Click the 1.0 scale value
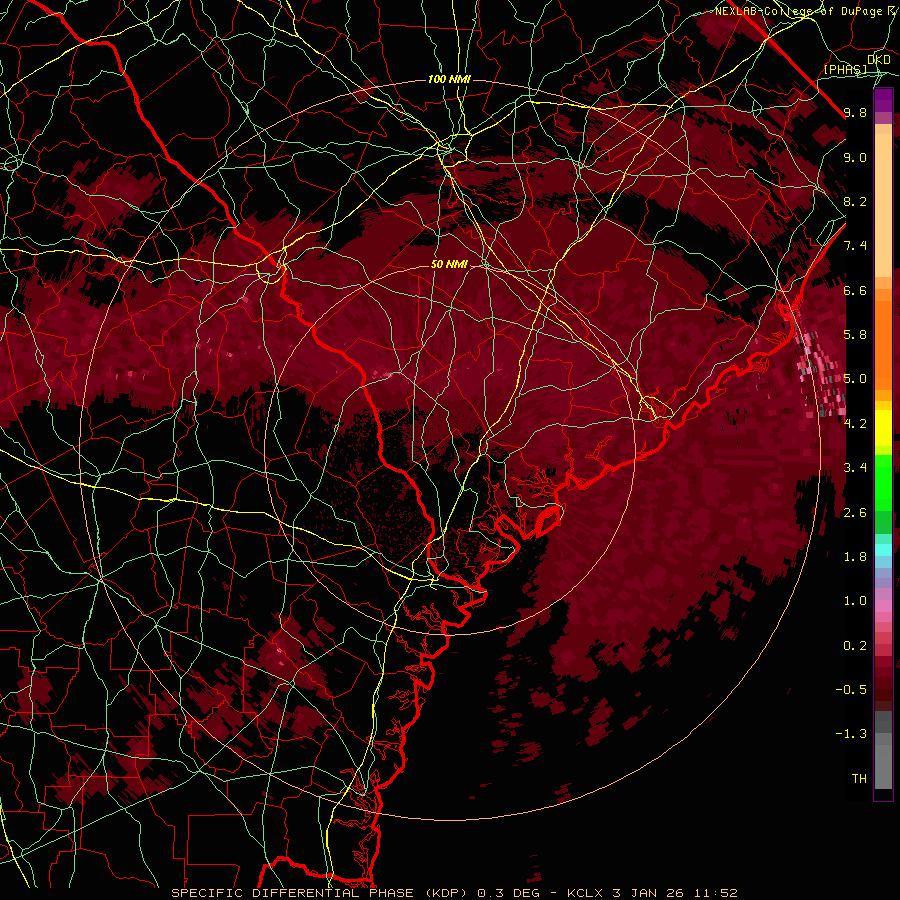 [x=855, y=601]
